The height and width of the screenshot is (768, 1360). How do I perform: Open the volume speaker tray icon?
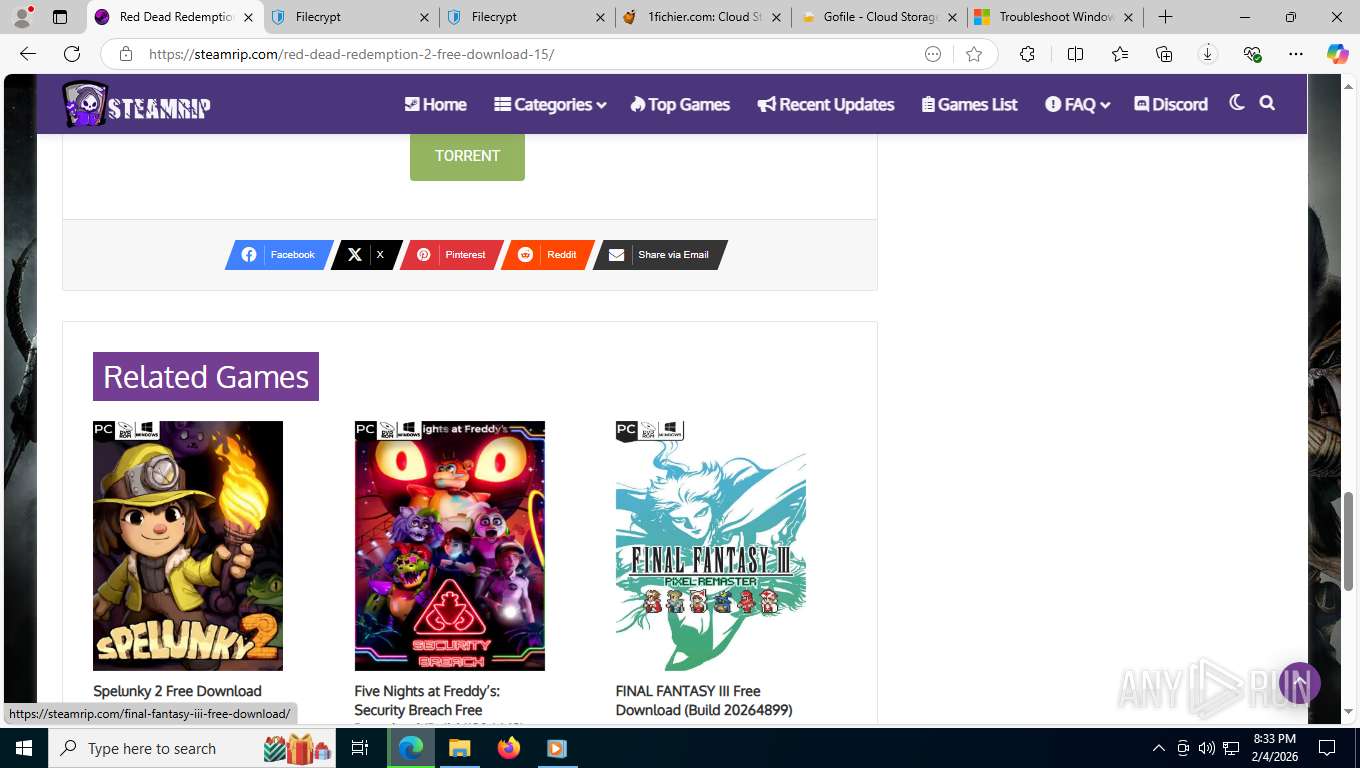click(x=1207, y=748)
